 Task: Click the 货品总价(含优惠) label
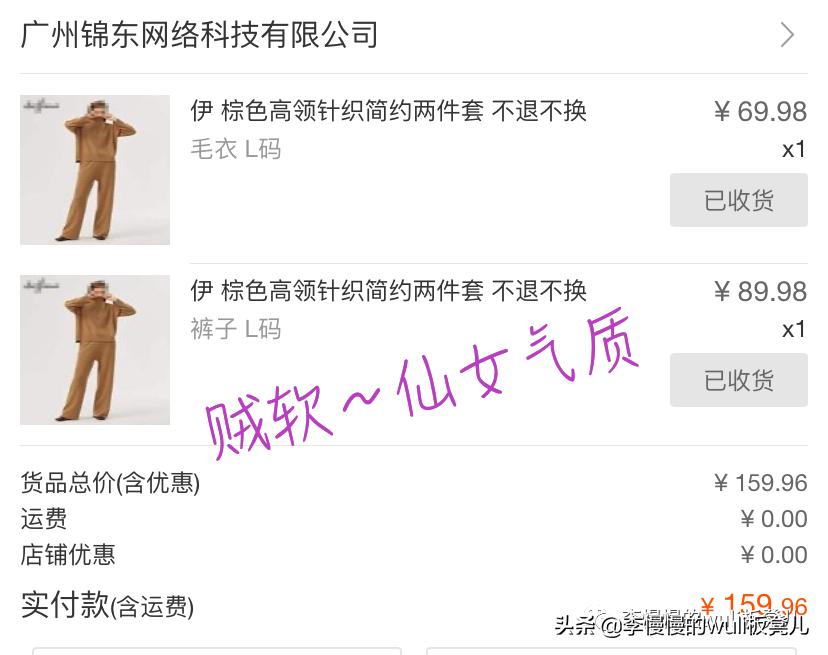point(110,483)
